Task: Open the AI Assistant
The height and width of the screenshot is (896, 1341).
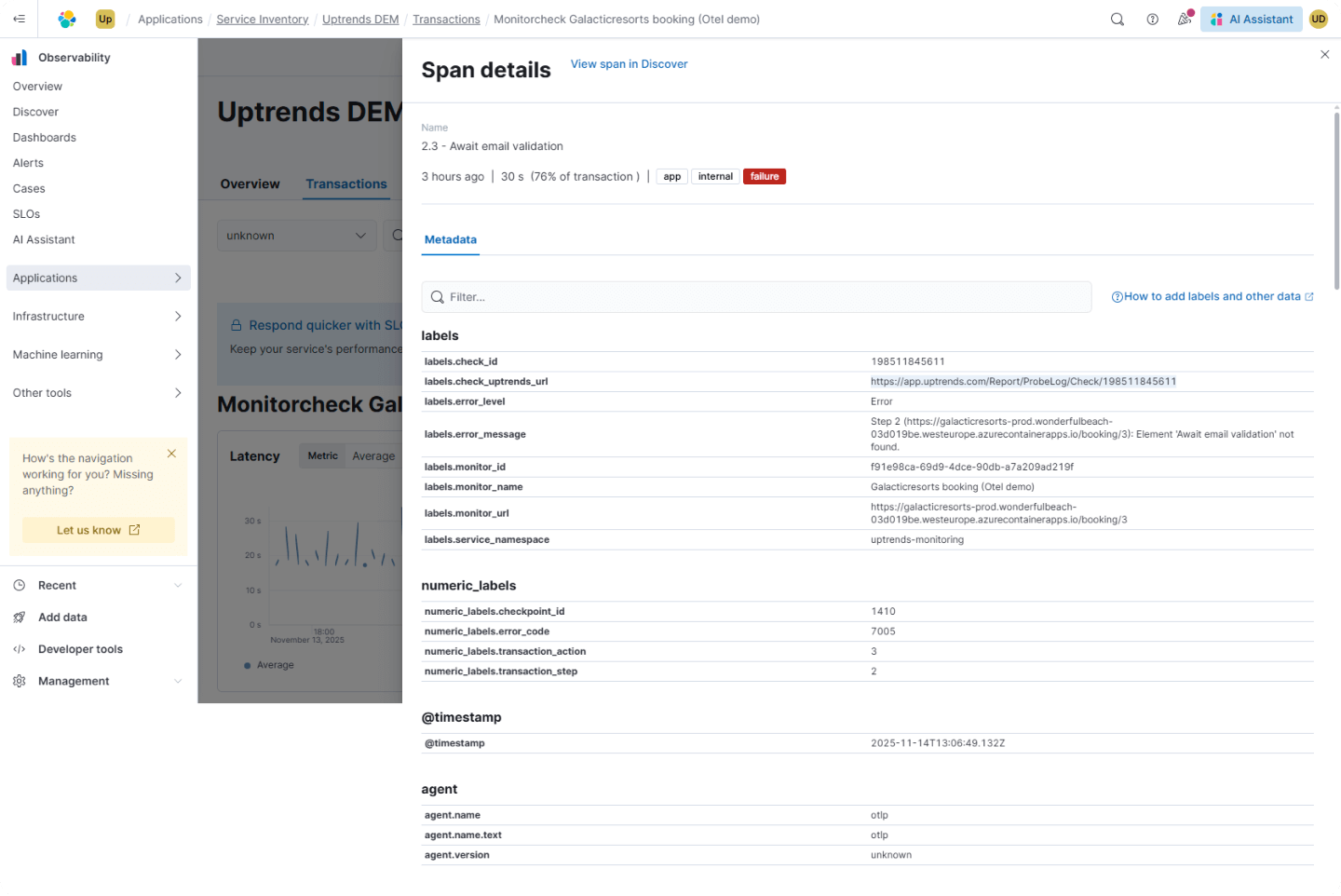Action: [1251, 19]
